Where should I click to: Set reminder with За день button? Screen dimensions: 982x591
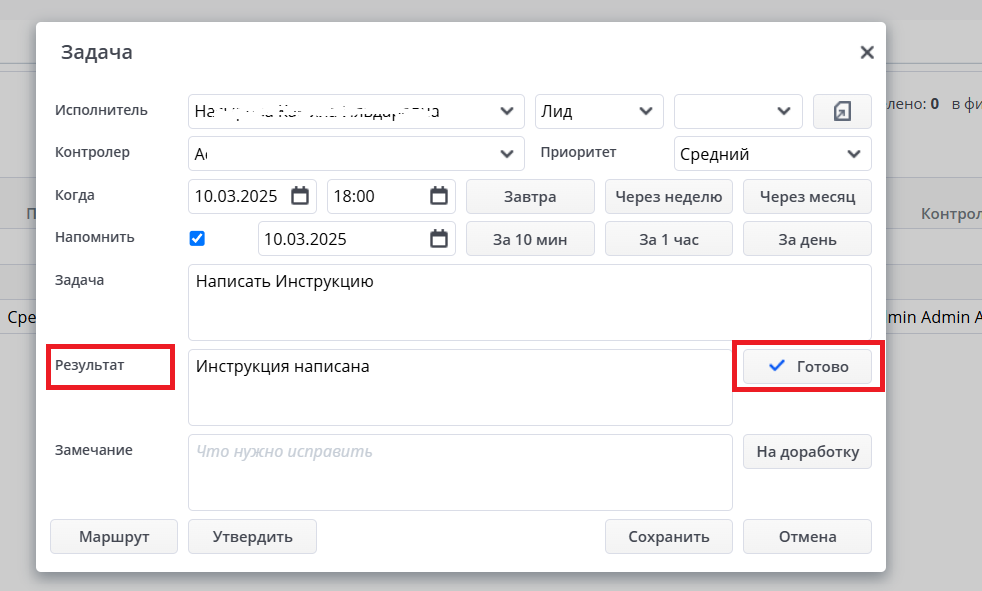pyautogui.click(x=807, y=239)
